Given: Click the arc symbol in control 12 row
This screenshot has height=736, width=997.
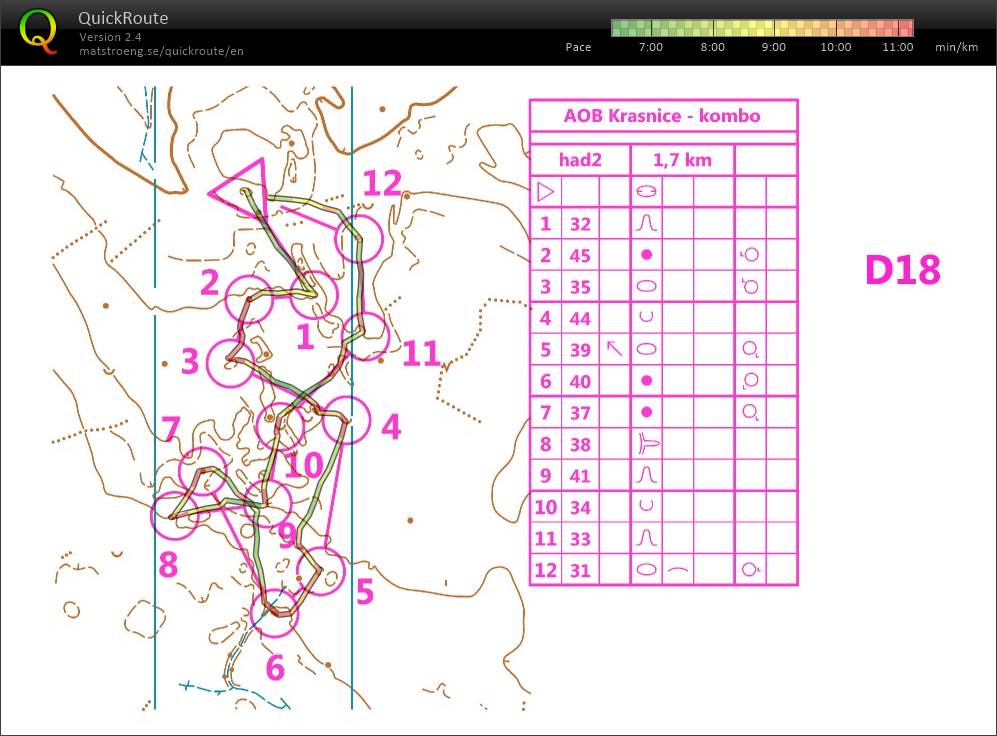Looking at the screenshot, I should click(678, 570).
